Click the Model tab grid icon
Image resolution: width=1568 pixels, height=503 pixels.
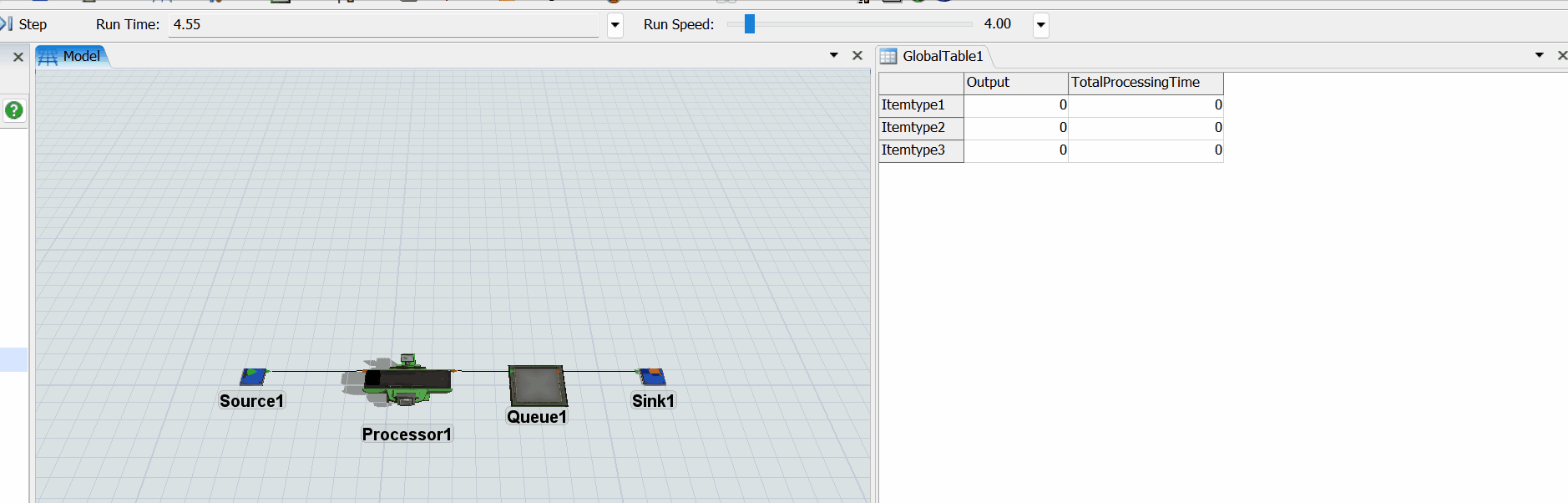click(48, 57)
